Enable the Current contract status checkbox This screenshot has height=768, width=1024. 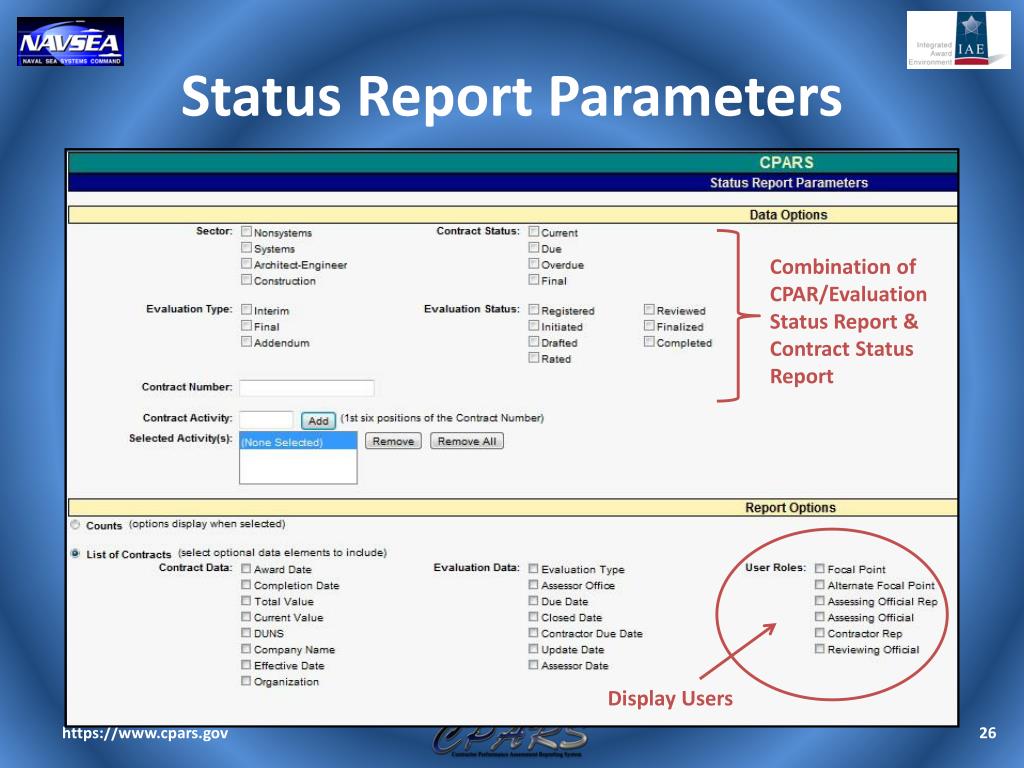tap(534, 231)
